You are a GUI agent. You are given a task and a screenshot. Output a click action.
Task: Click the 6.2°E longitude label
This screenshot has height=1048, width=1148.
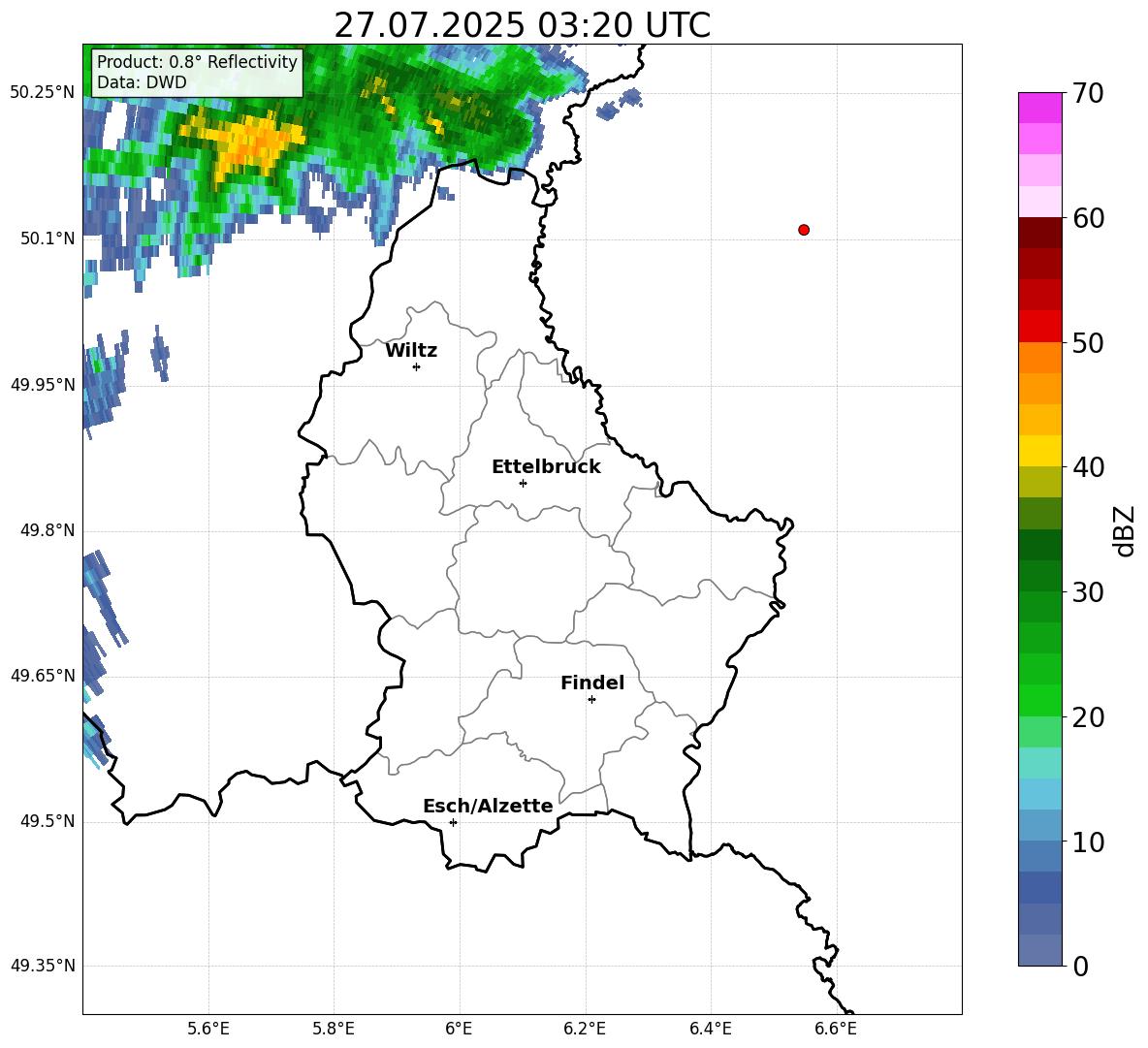click(x=585, y=1030)
